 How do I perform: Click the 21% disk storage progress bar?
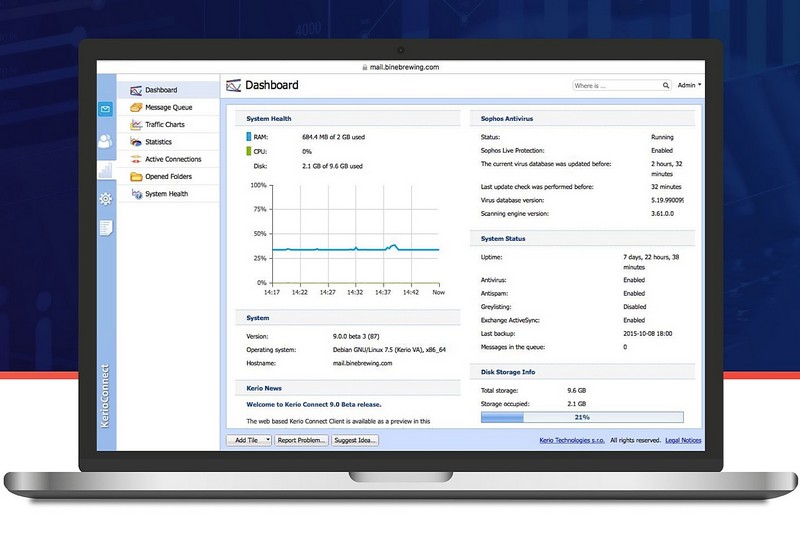click(x=582, y=417)
